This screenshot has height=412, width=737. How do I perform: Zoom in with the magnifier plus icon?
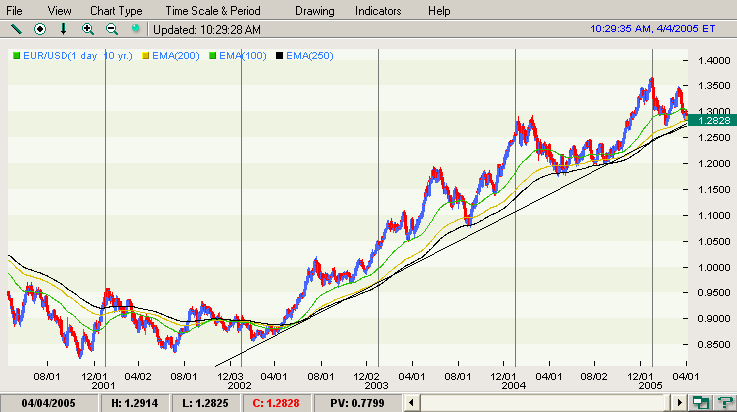[88, 30]
